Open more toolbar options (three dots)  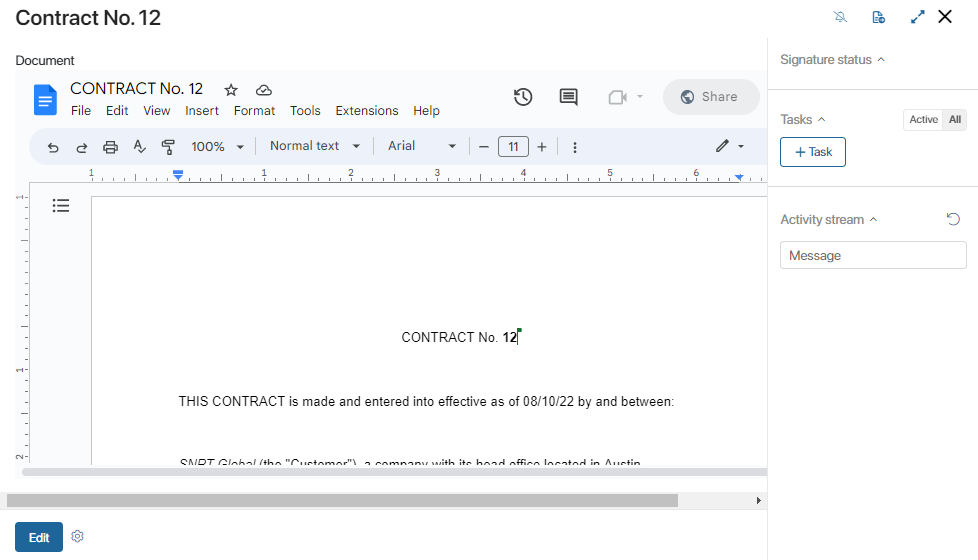pos(575,147)
